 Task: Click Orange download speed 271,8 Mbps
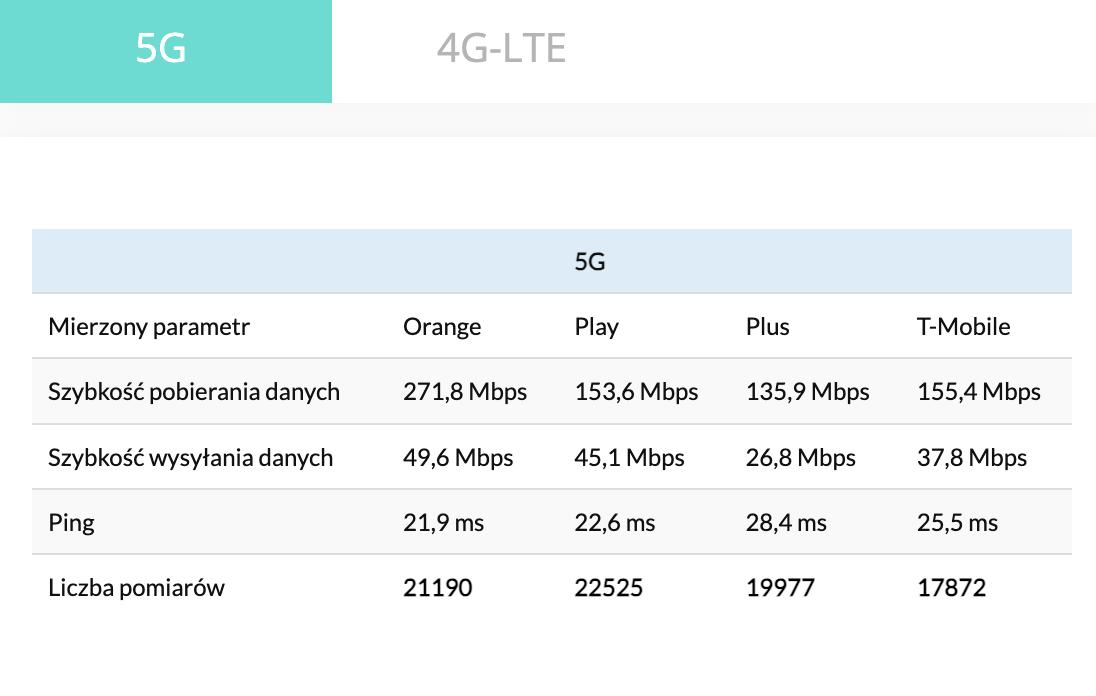[x=465, y=392]
